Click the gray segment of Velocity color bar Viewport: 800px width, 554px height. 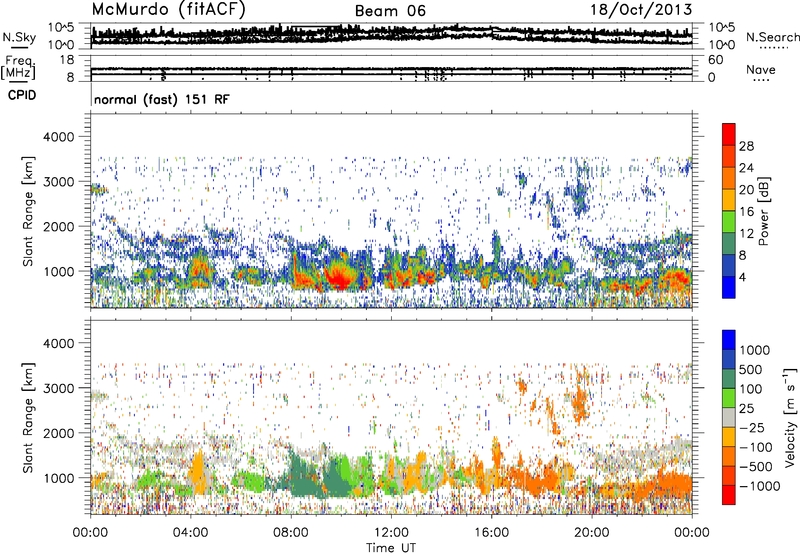(x=729, y=417)
